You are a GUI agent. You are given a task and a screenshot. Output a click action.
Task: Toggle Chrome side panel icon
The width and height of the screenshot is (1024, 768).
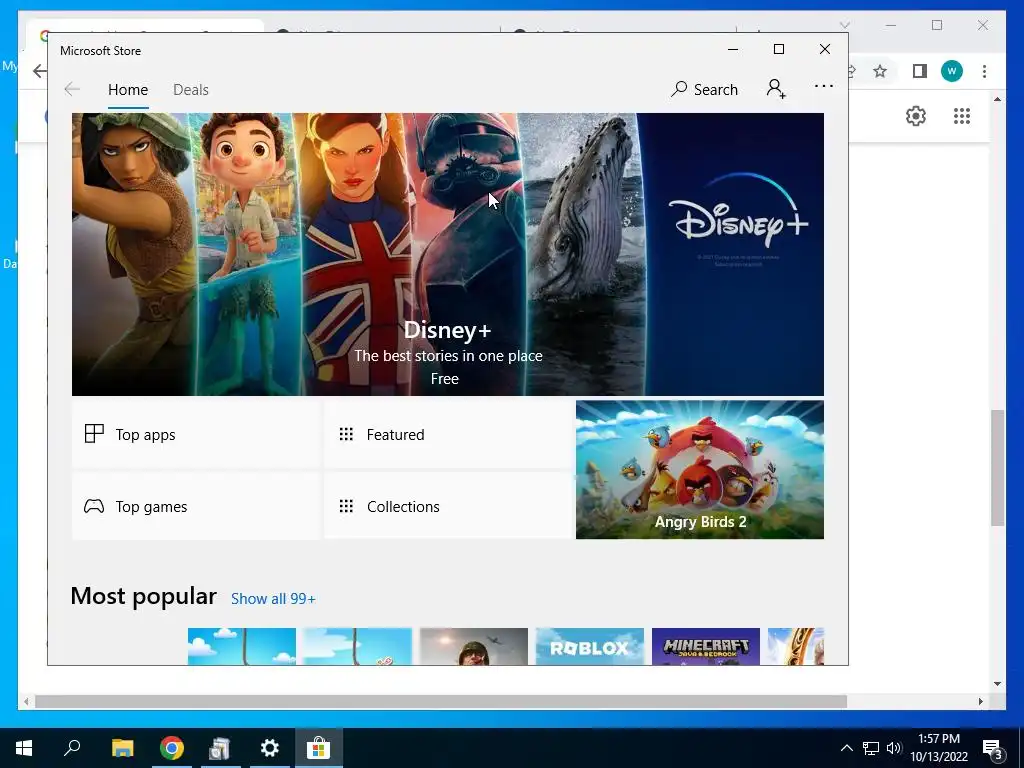click(x=920, y=71)
